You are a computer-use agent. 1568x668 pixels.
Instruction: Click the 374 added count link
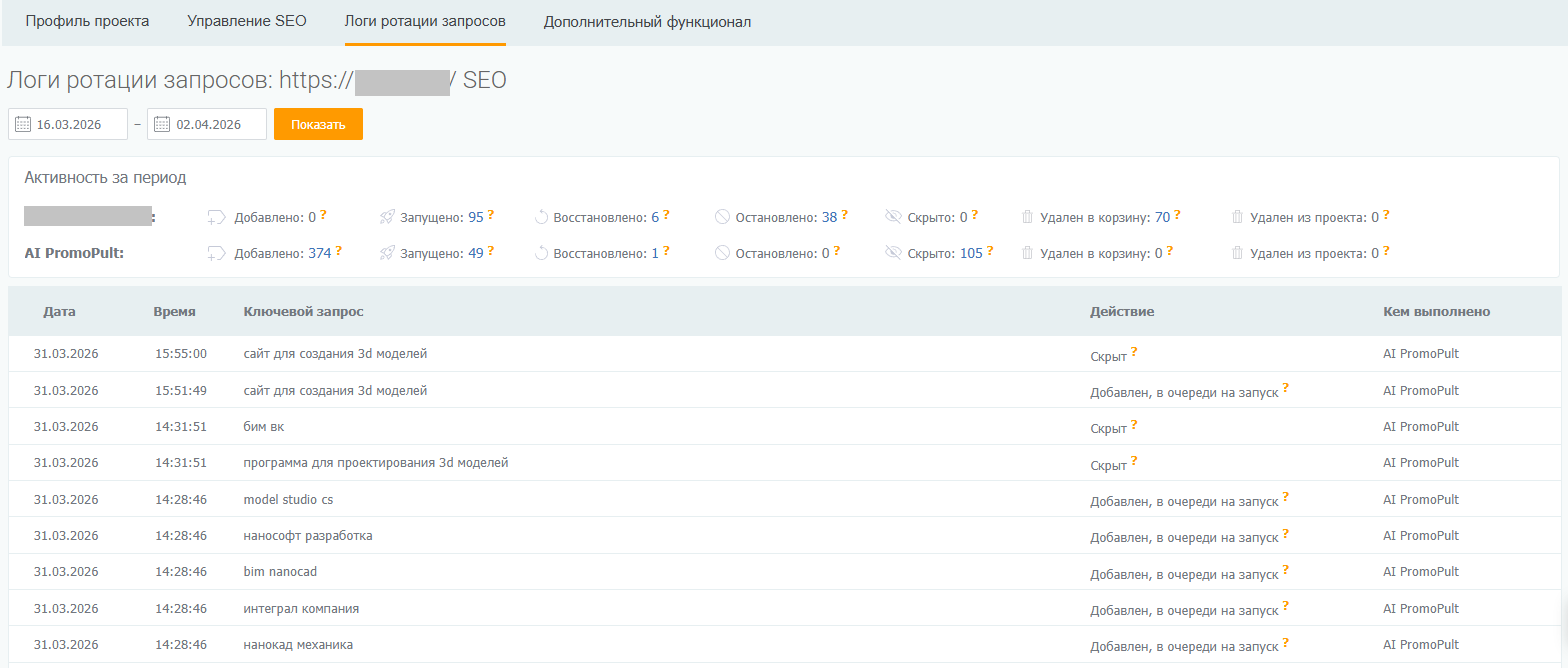coord(319,254)
